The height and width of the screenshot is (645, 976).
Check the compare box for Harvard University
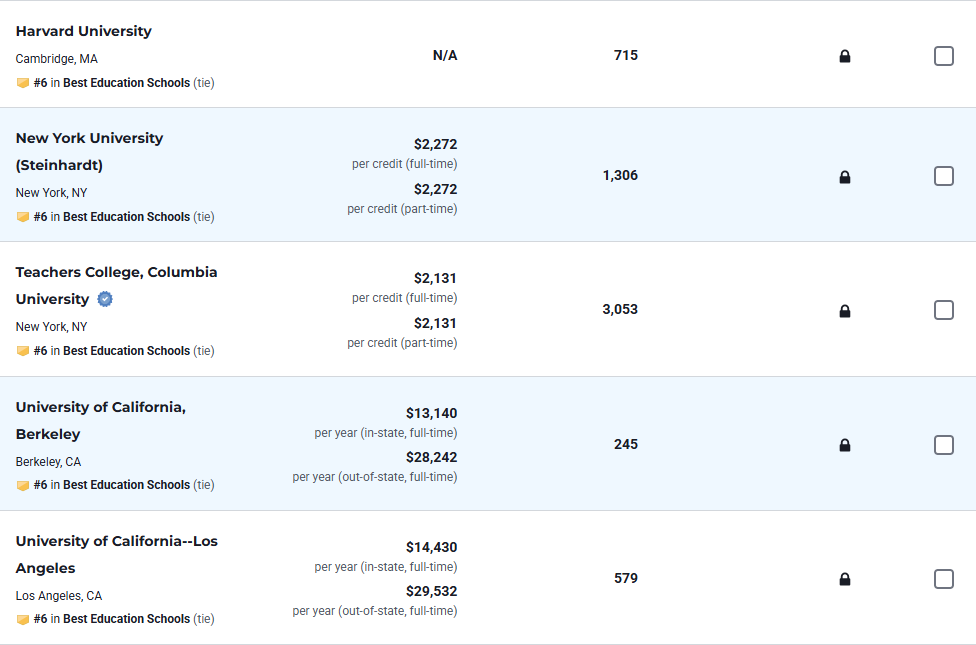tap(943, 56)
